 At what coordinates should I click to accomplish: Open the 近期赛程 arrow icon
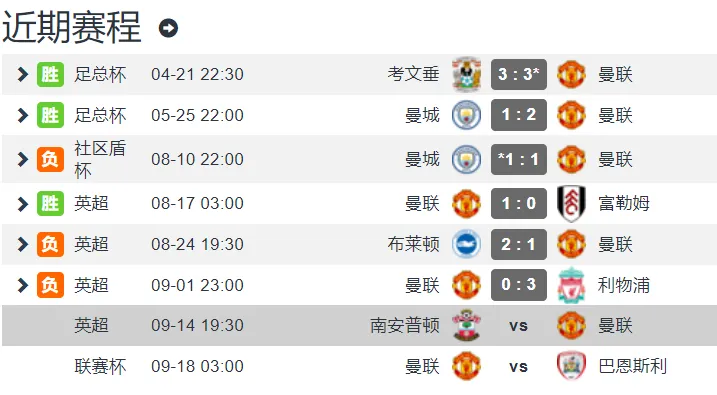point(168,28)
